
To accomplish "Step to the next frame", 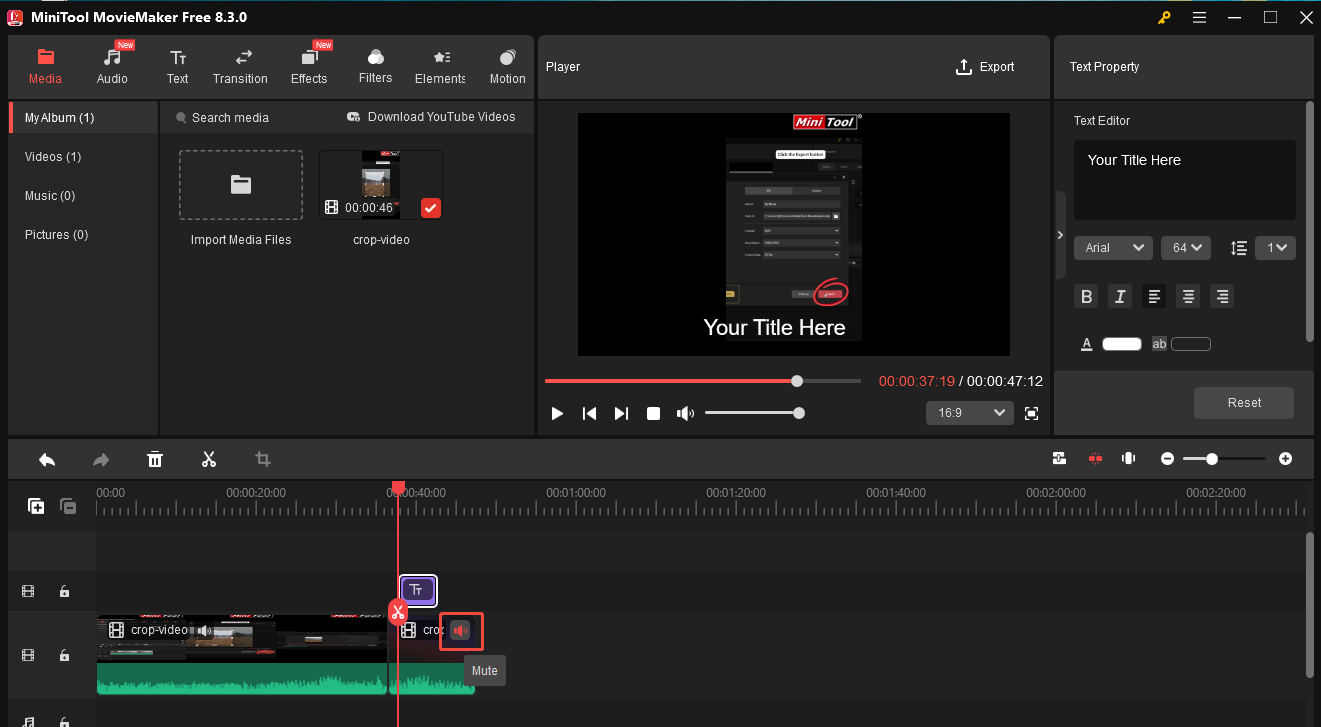I will point(621,413).
